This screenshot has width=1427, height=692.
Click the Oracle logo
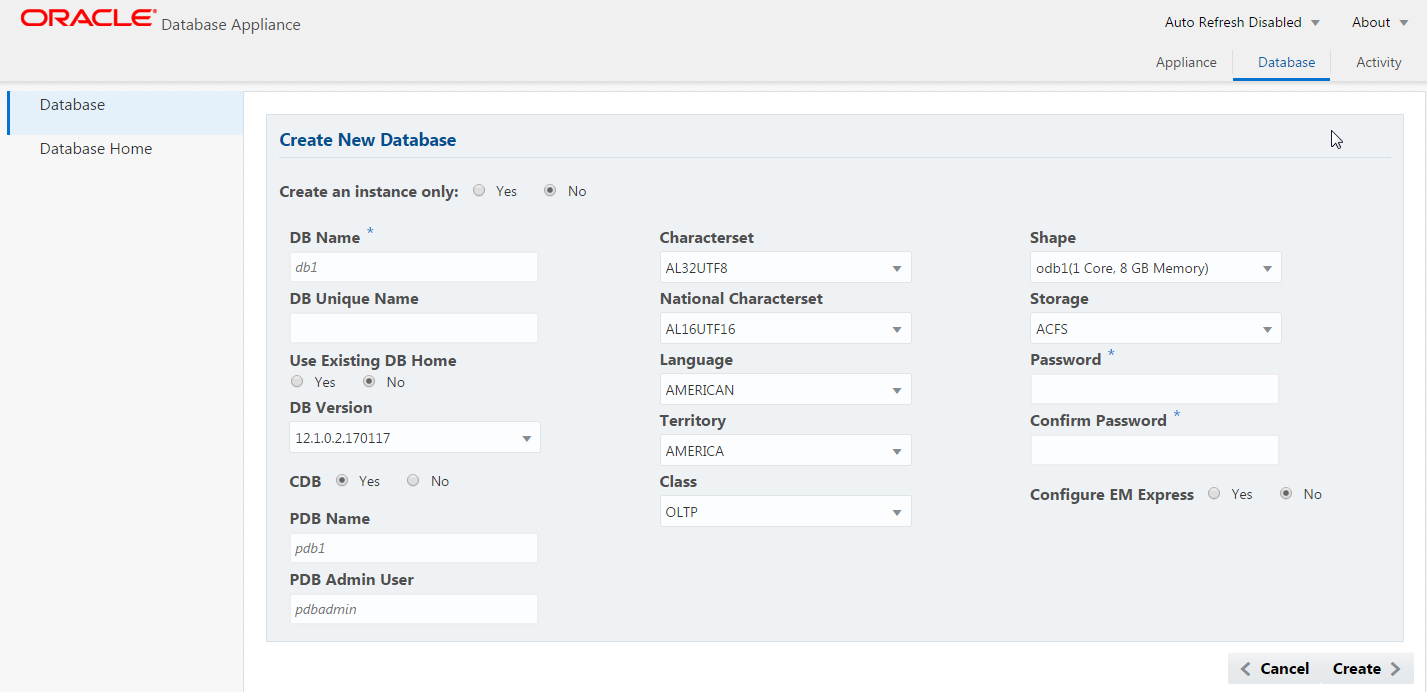pos(88,18)
